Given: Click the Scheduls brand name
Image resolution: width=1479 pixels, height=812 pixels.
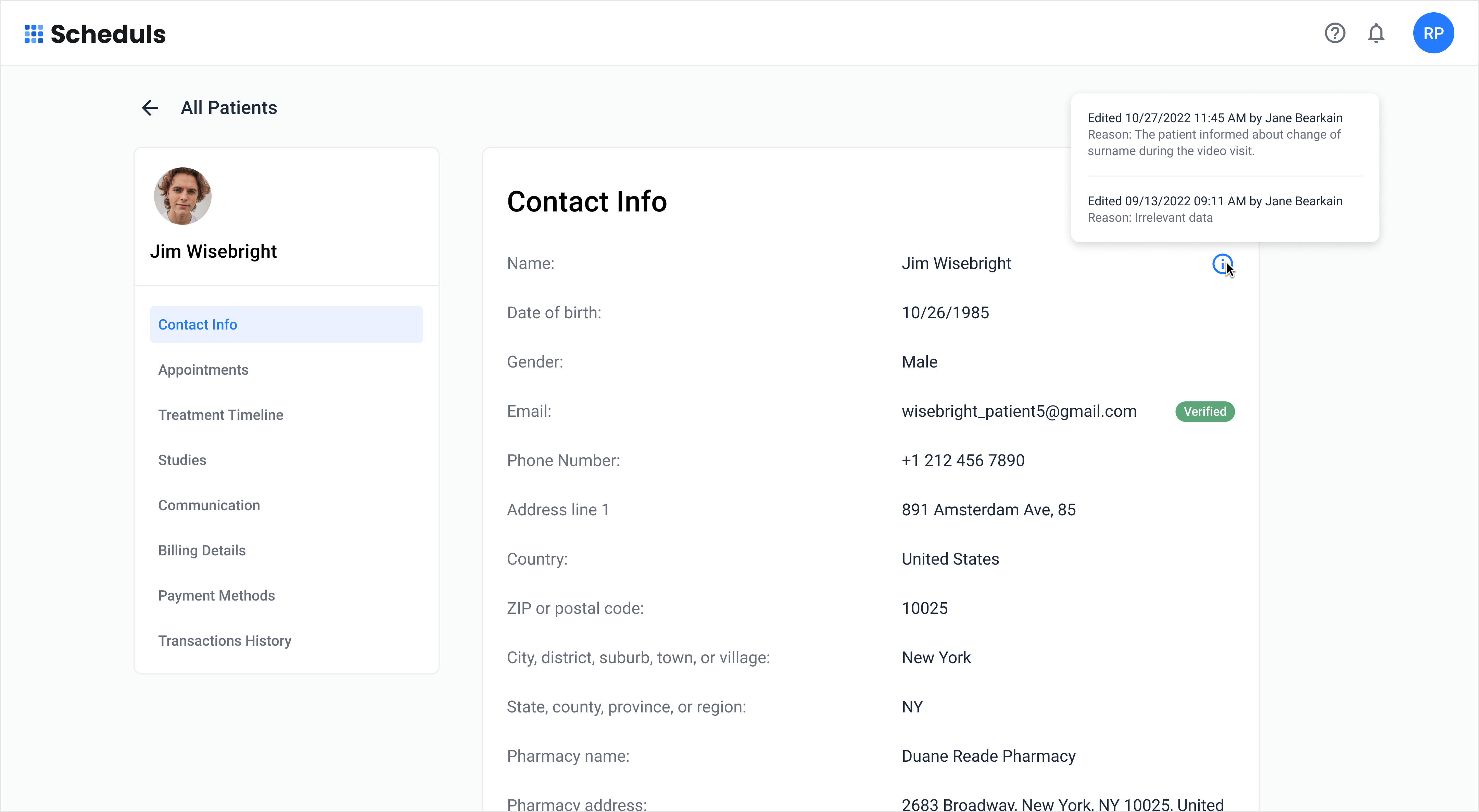Looking at the screenshot, I should point(108,35).
